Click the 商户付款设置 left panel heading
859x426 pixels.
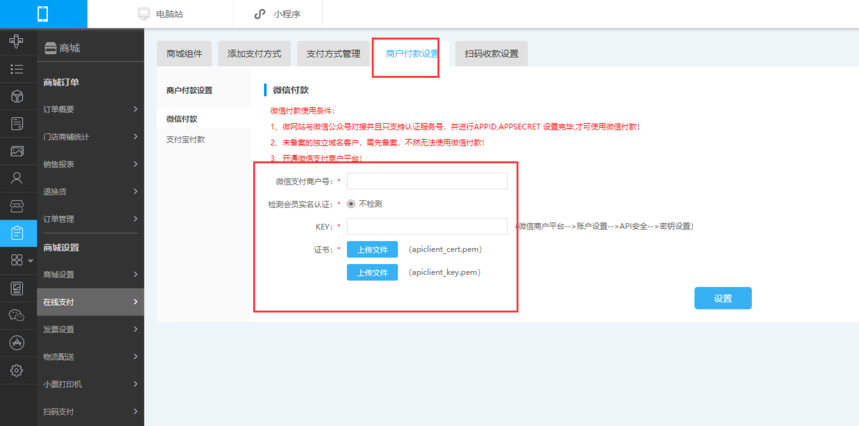[190, 90]
